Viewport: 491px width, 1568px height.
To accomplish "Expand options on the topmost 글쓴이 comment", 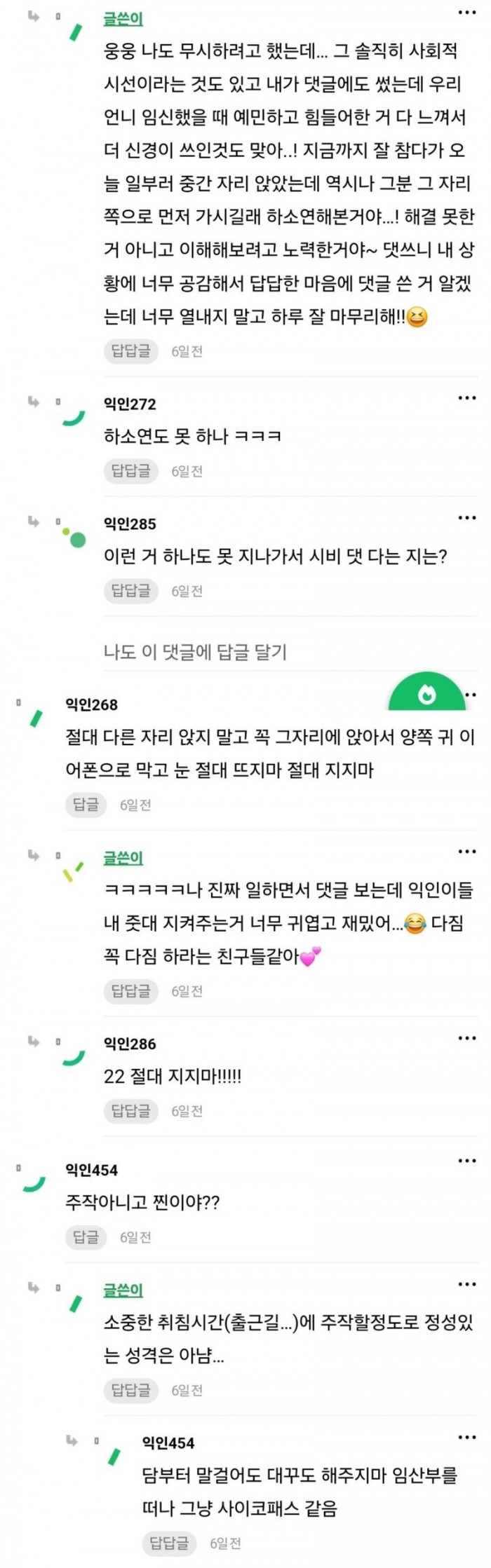I will click(466, 13).
